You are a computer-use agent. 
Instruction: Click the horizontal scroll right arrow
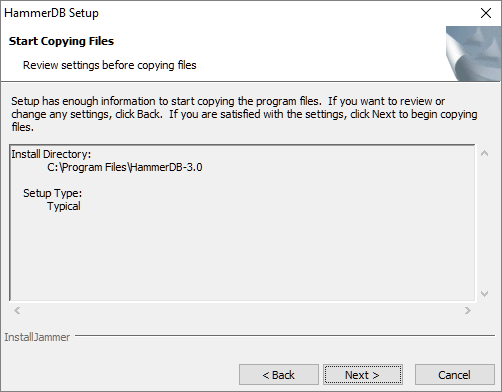pos(468,311)
